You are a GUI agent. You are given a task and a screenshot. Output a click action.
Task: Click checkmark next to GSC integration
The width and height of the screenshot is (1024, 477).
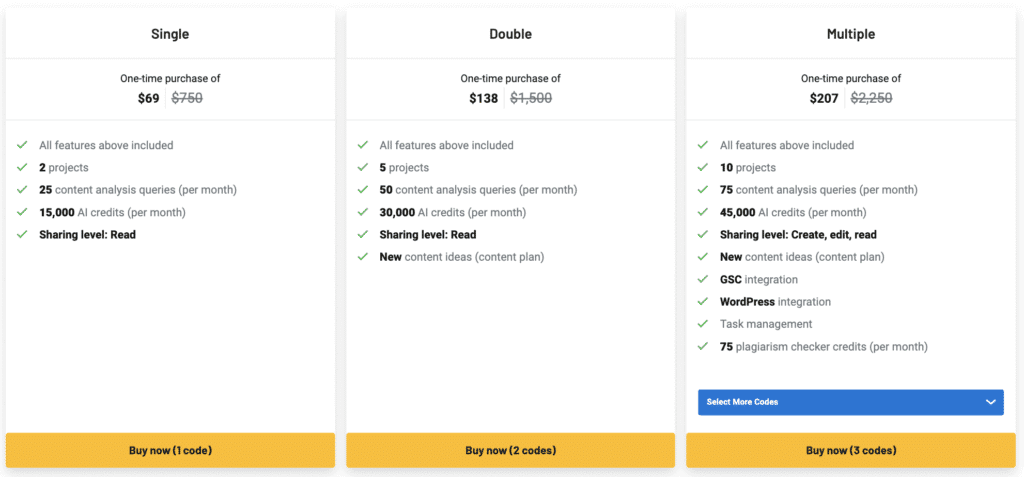[703, 280]
